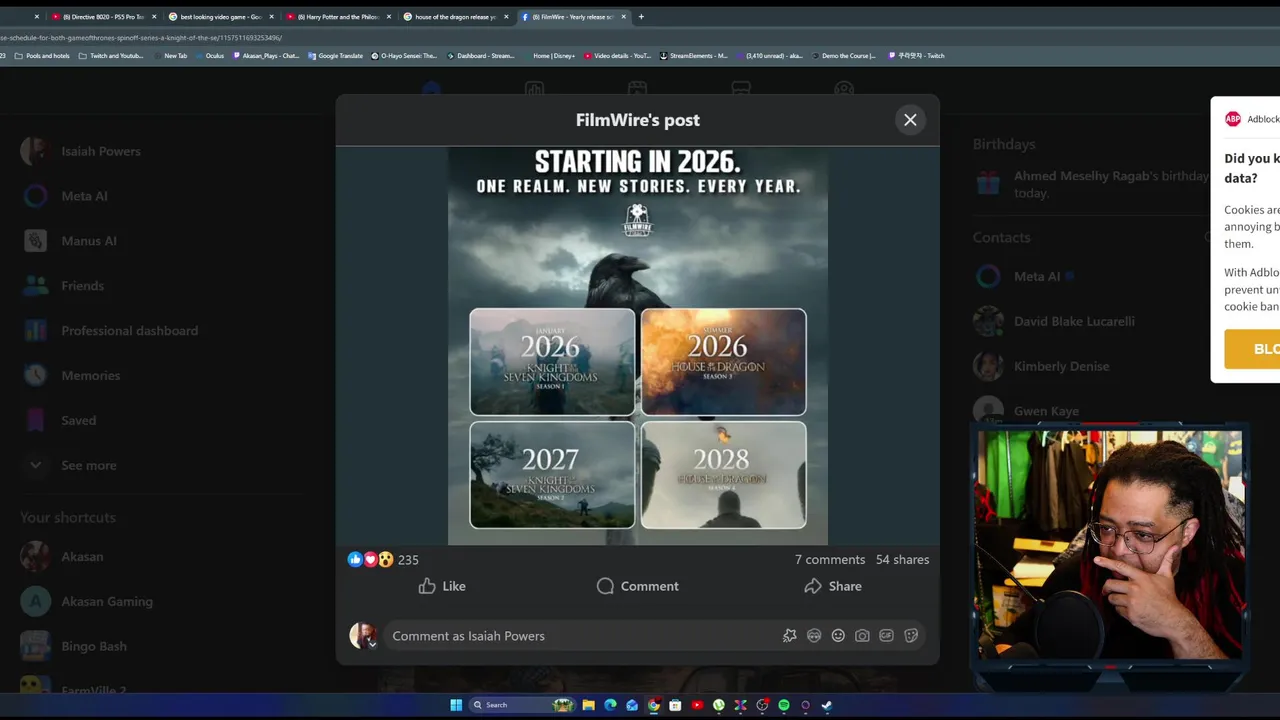Open Steam from the taskbar
1280x720 pixels.
tap(827, 705)
